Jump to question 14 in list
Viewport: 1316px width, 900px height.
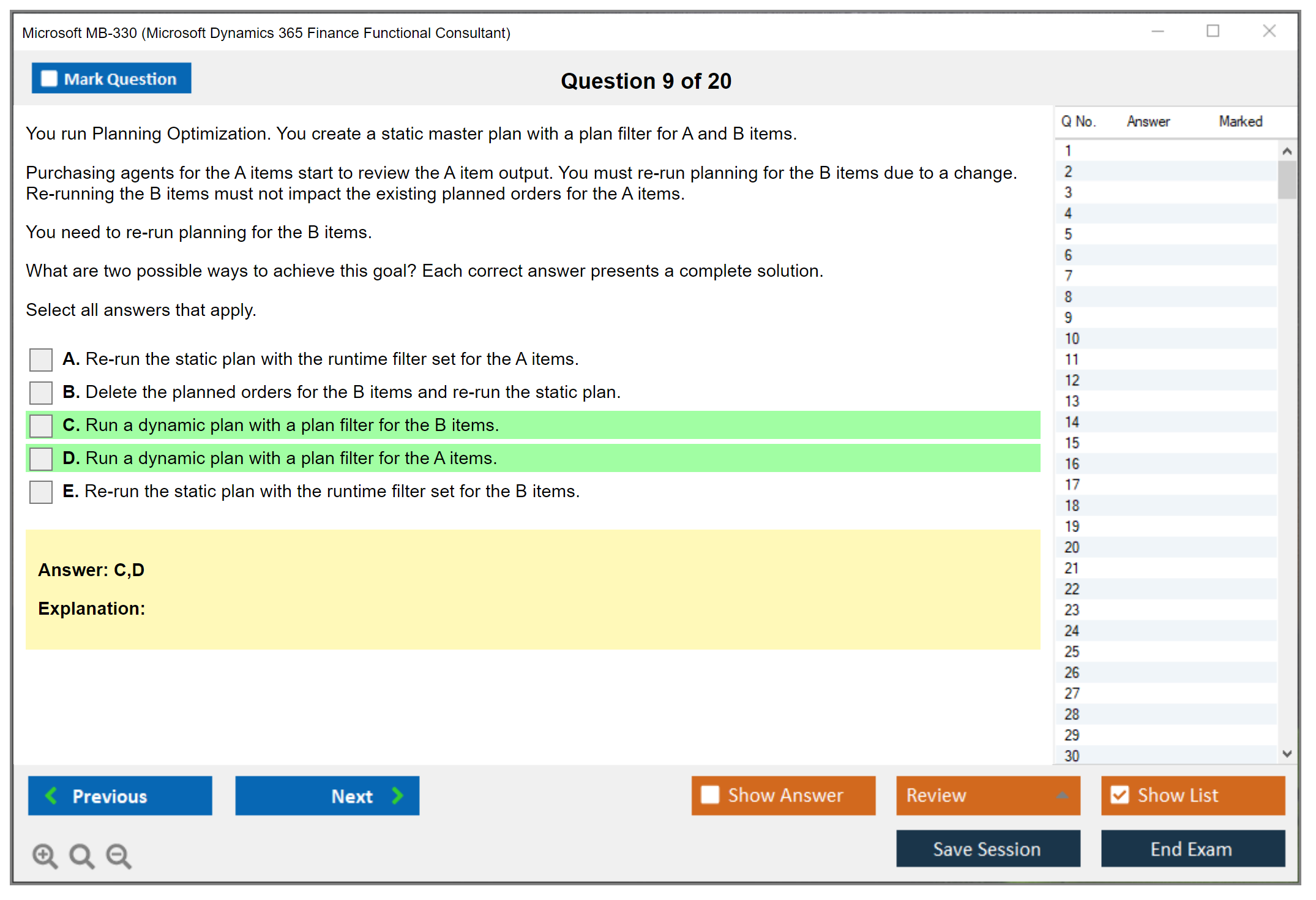tap(1072, 422)
